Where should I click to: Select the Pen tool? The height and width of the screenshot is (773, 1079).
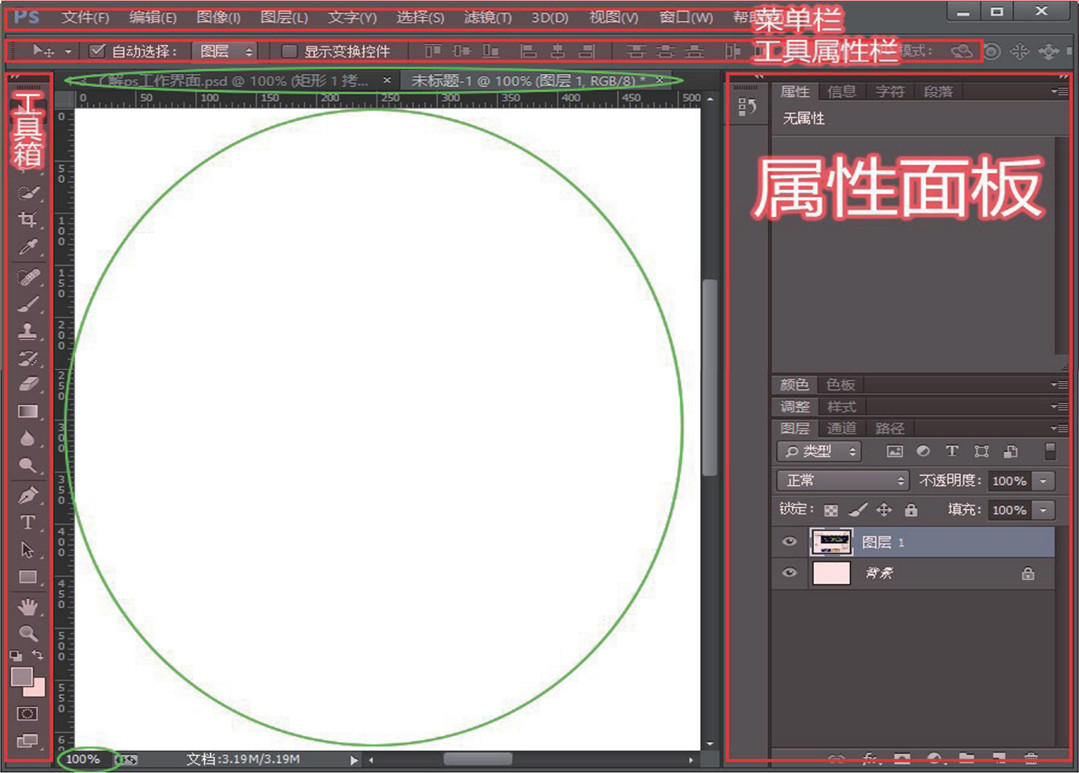[x=28, y=495]
